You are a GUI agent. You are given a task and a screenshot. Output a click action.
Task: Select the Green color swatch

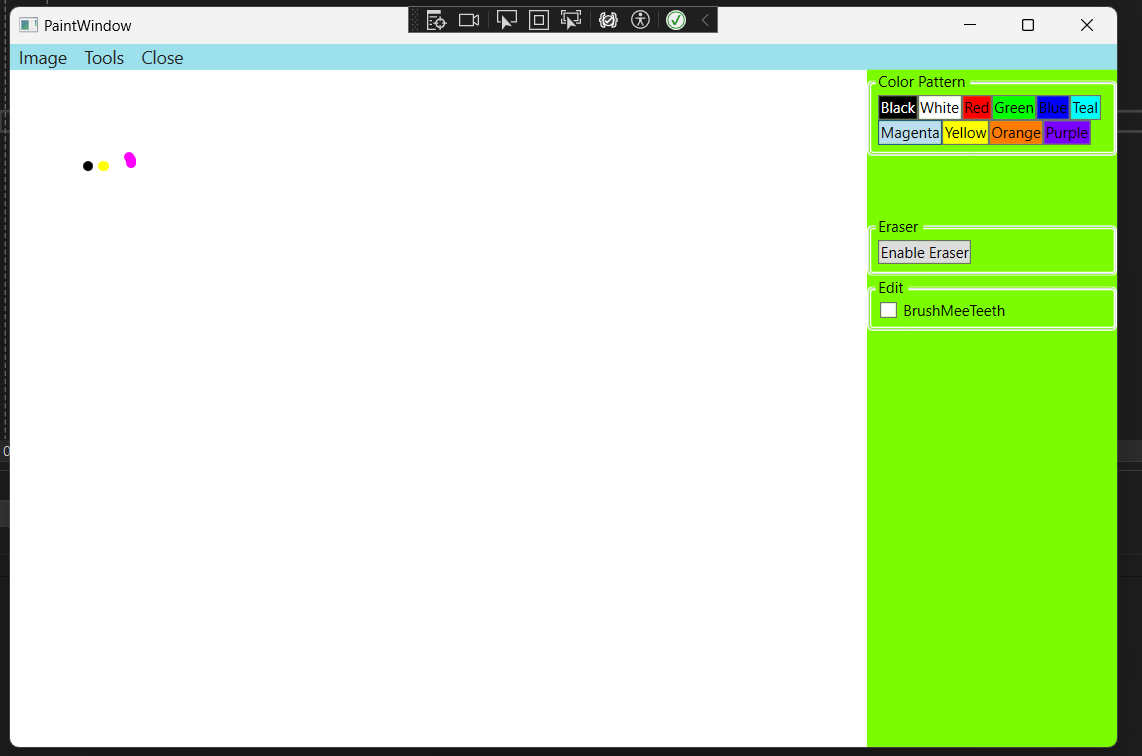coord(1013,108)
